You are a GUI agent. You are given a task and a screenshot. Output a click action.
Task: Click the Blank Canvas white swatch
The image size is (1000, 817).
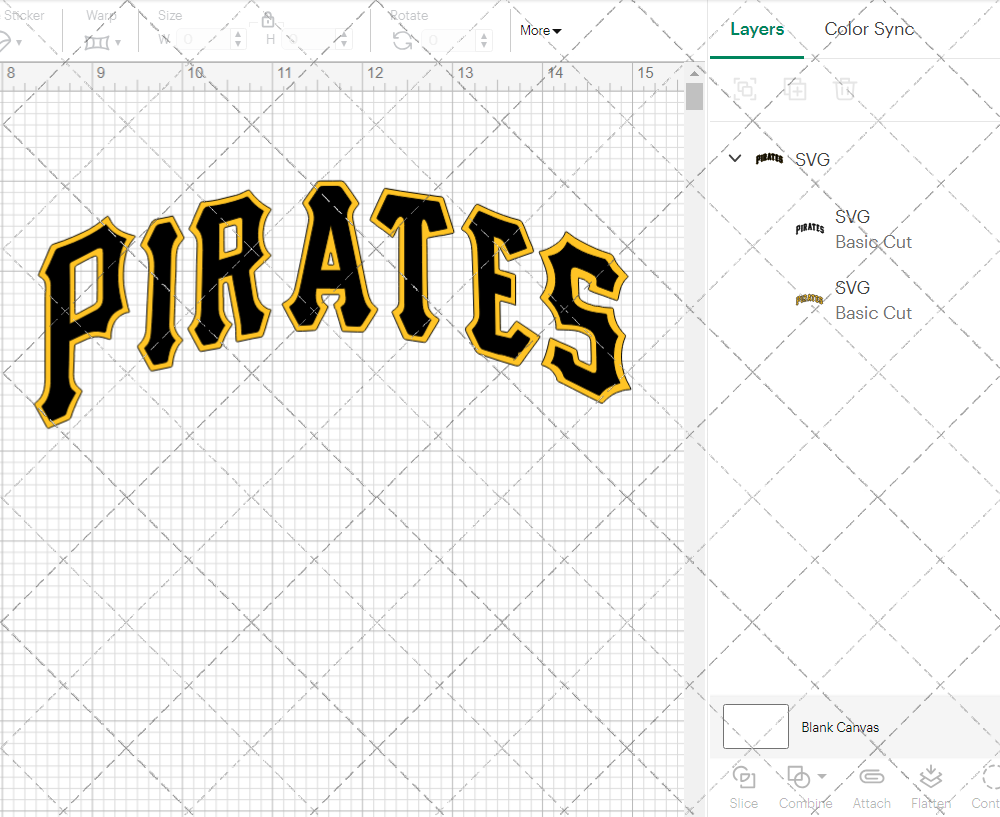(x=756, y=726)
